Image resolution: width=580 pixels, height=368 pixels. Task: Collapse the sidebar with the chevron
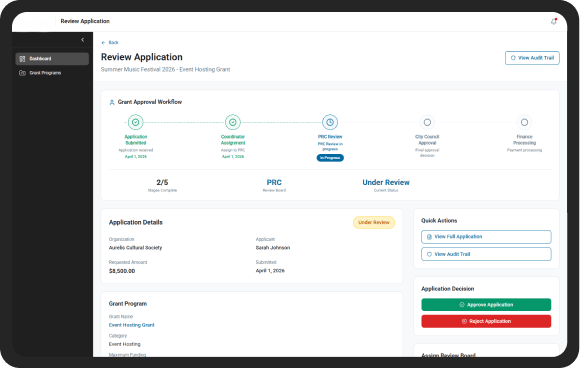pyautogui.click(x=82, y=40)
